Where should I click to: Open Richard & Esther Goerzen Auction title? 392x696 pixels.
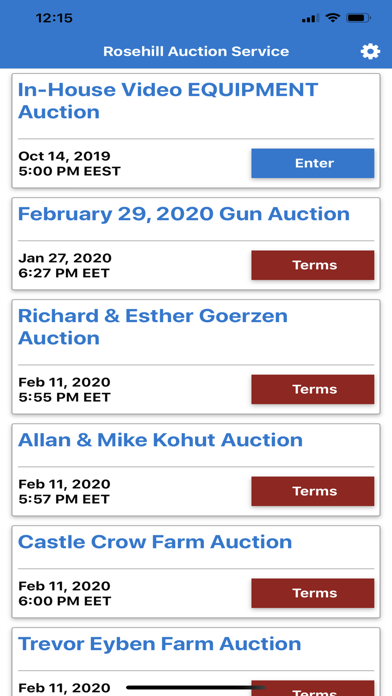(x=153, y=327)
